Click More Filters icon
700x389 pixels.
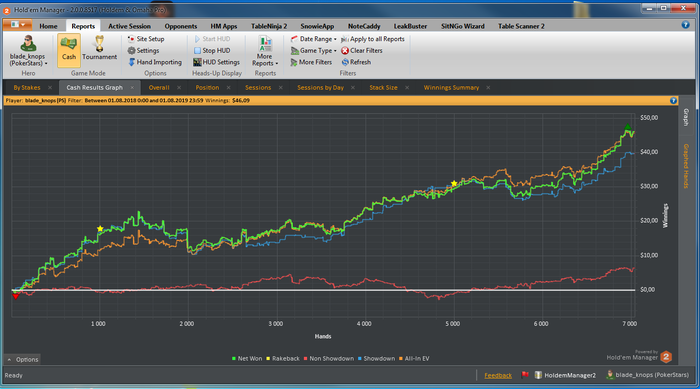(x=294, y=62)
